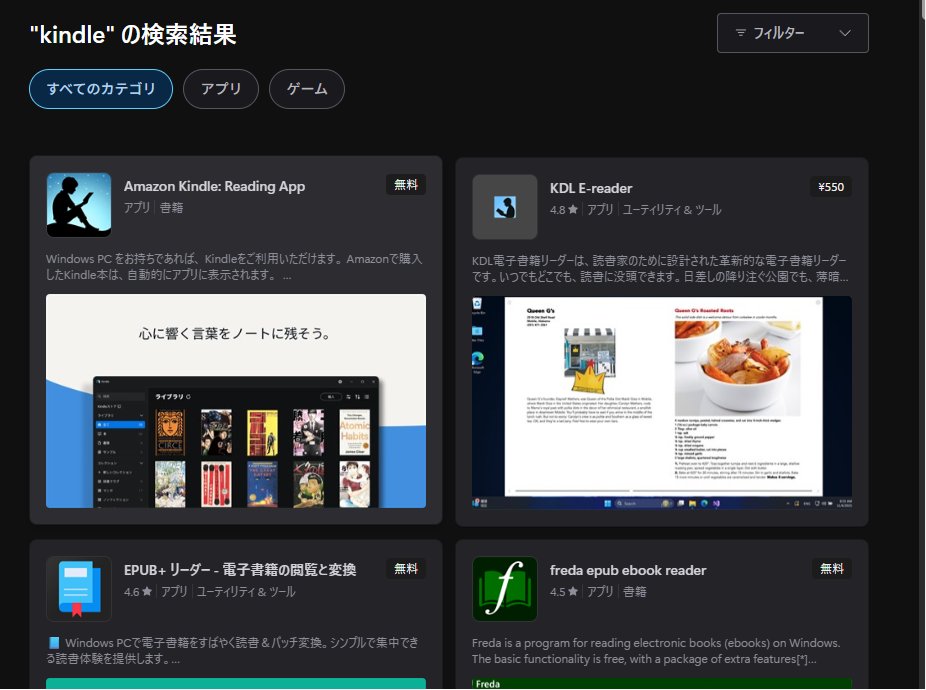This screenshot has height=690, width=926.
Task: Open the フィルター dropdown
Action: tap(792, 33)
